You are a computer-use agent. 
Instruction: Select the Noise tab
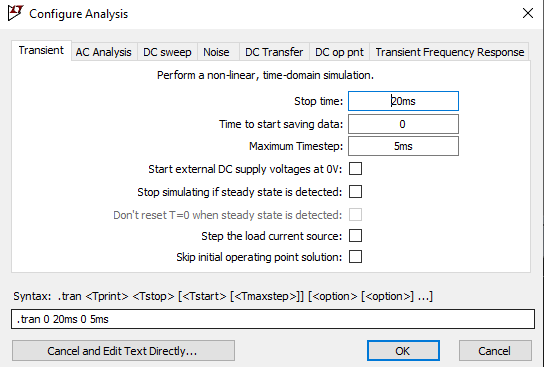[216, 52]
